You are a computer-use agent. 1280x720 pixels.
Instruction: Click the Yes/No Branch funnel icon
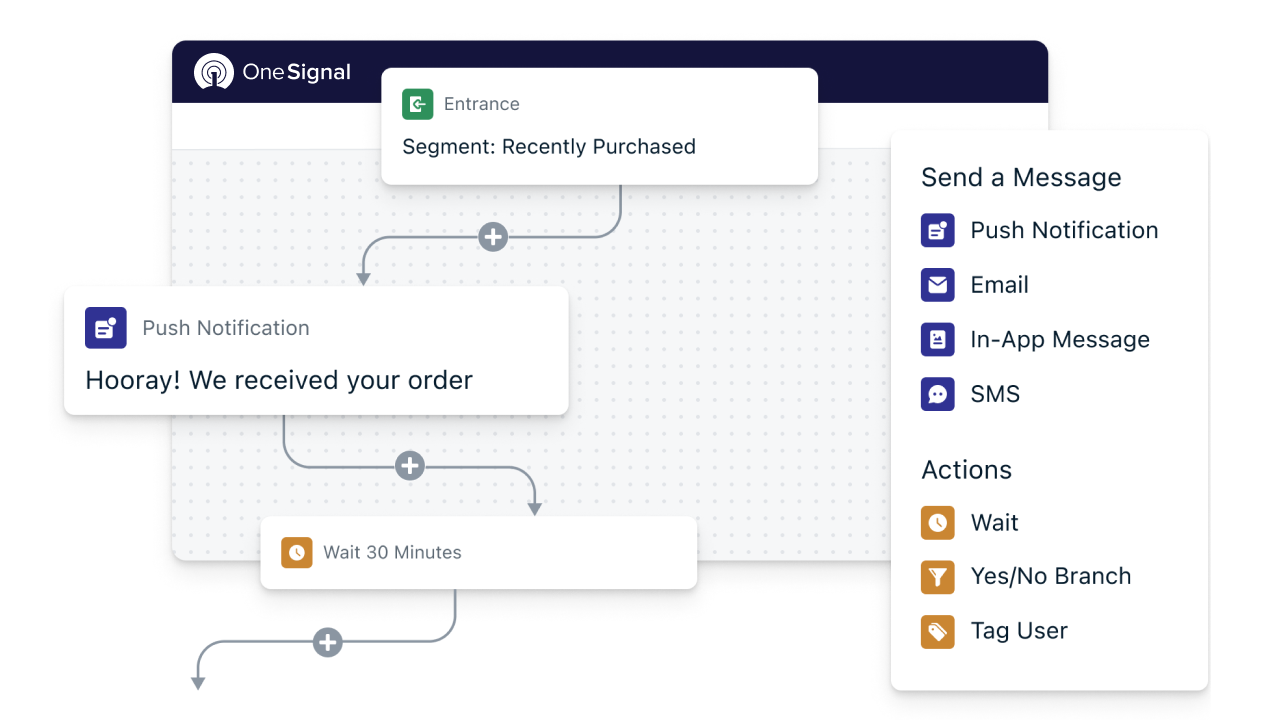pos(937,576)
